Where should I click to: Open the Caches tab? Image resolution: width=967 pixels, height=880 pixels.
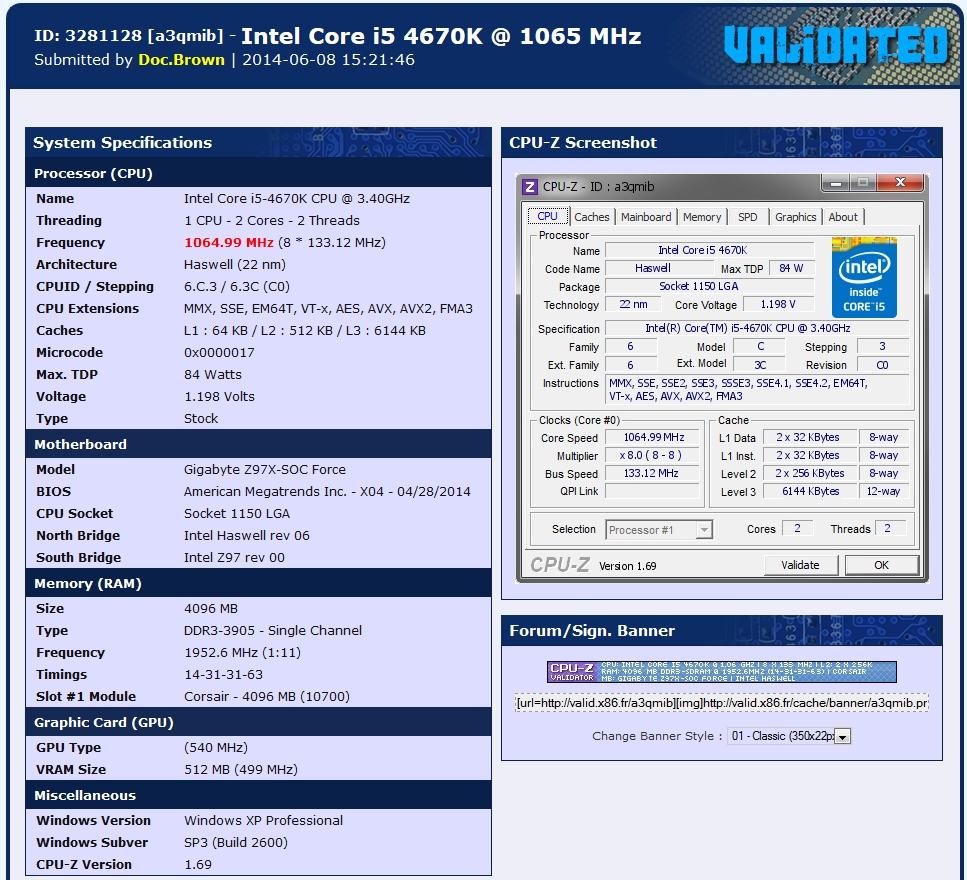coord(591,217)
